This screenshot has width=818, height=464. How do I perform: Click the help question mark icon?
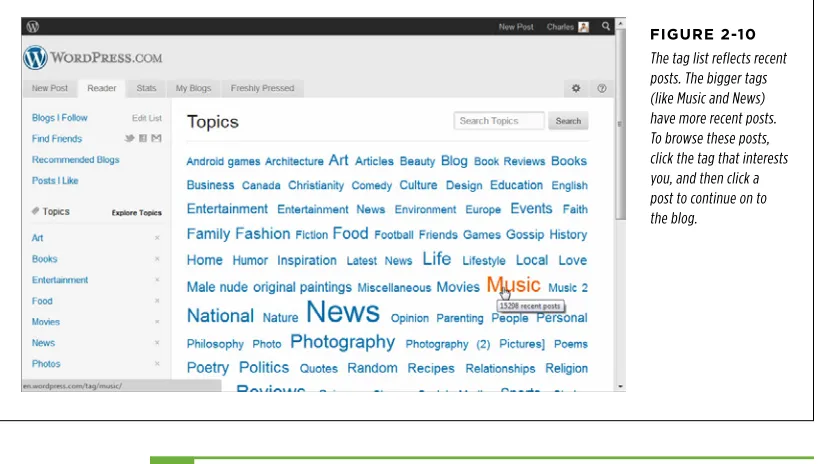[x=602, y=88]
